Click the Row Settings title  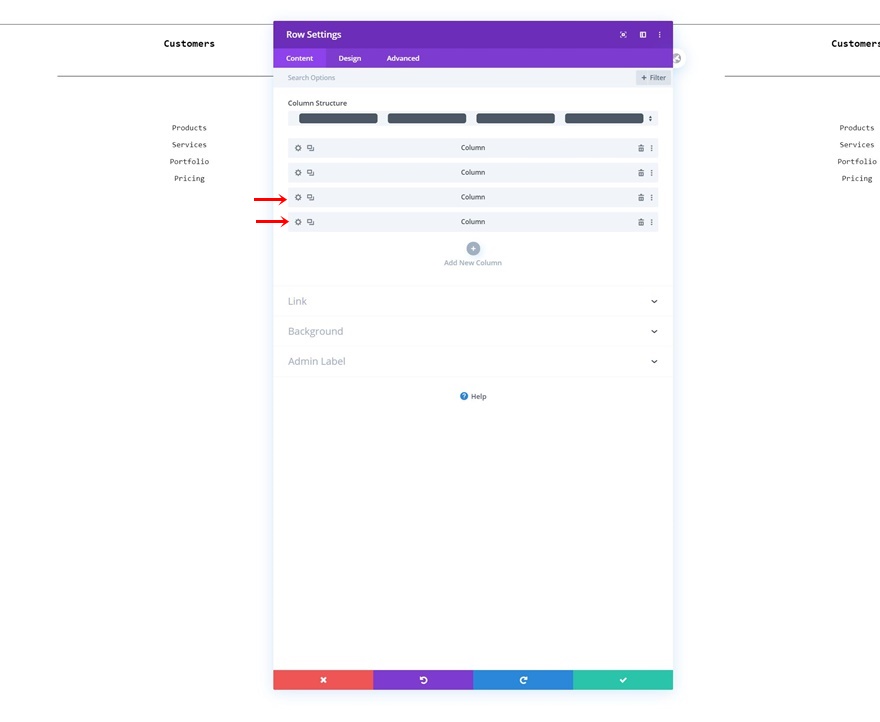click(x=314, y=35)
